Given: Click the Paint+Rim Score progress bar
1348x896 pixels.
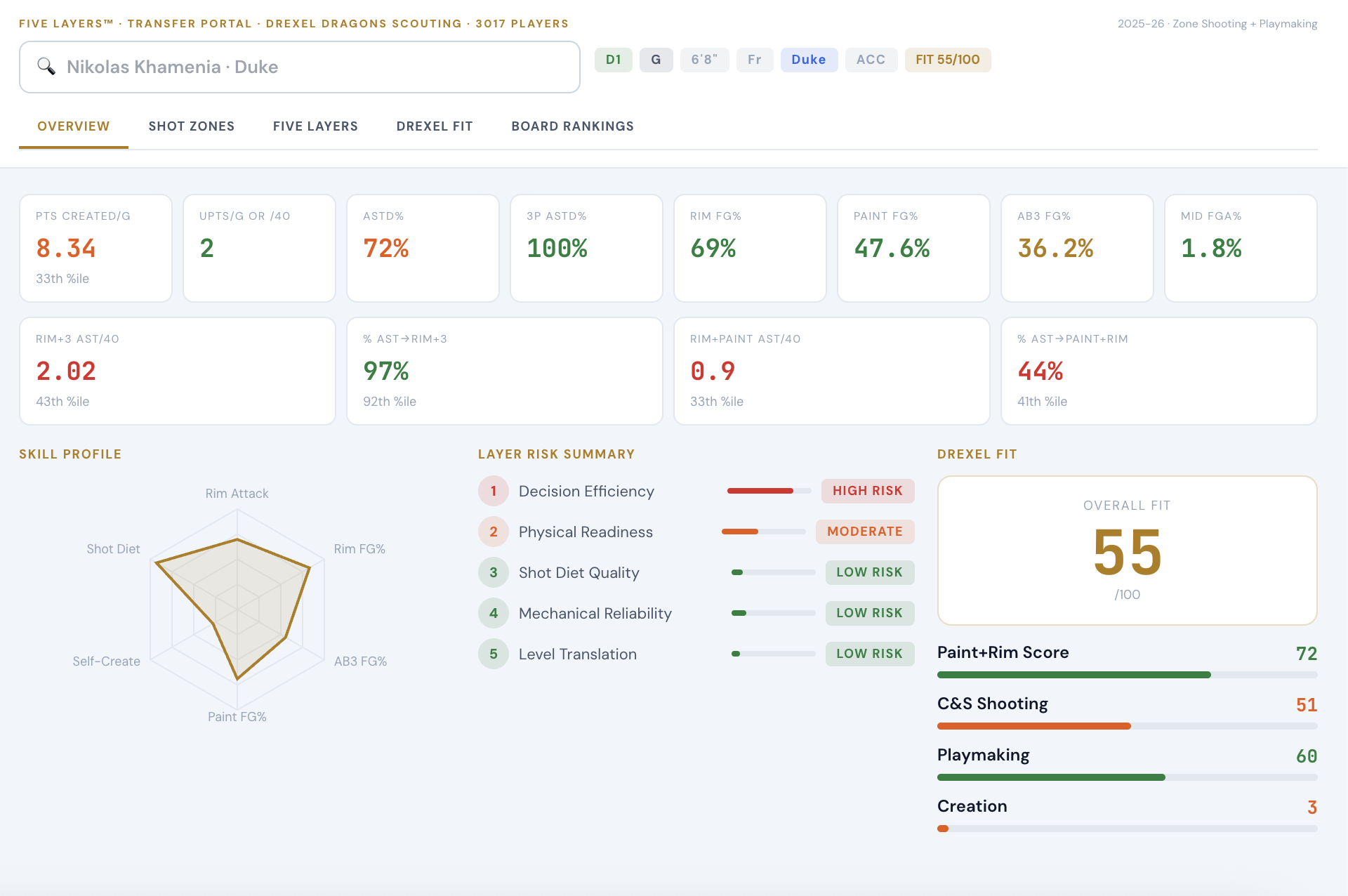Looking at the screenshot, I should pos(1128,675).
